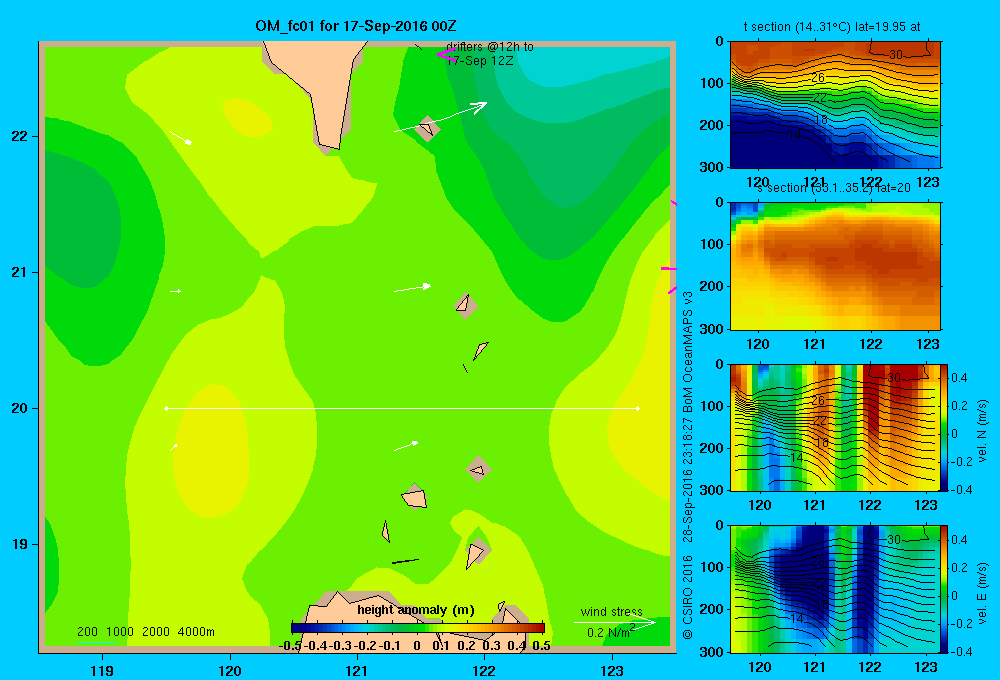Click the white section line along latitude 20
The height and width of the screenshot is (680, 1000).
tap(402, 408)
